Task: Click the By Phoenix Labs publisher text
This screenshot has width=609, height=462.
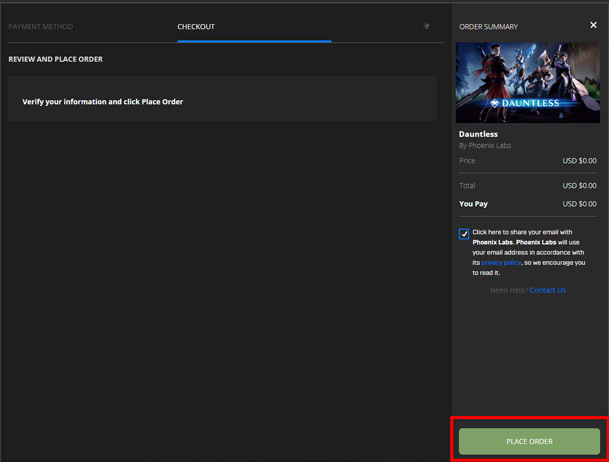Action: [x=484, y=145]
